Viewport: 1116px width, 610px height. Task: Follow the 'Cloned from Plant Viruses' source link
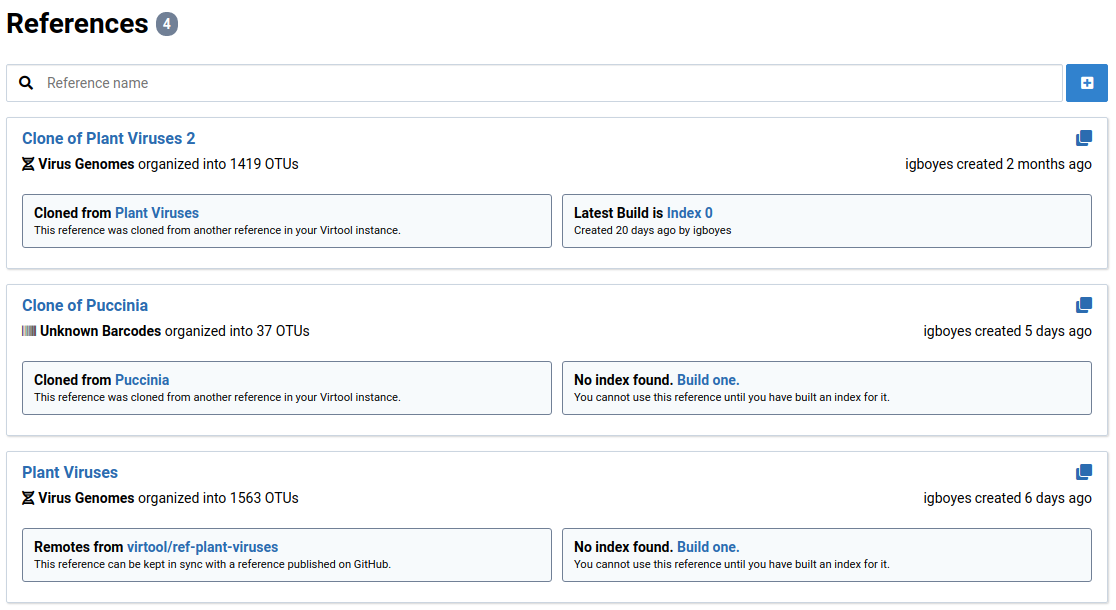(x=157, y=213)
